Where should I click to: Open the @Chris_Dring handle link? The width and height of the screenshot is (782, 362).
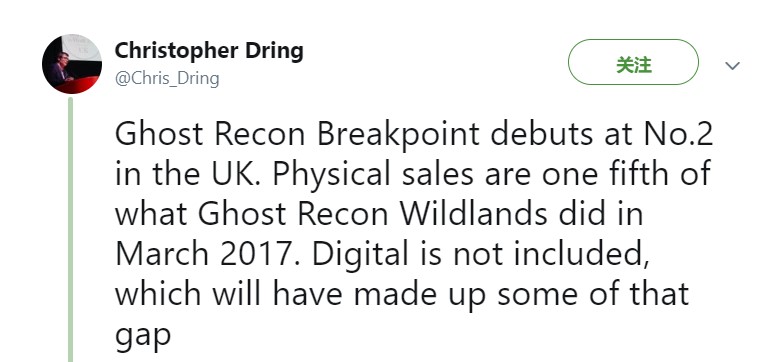click(167, 79)
